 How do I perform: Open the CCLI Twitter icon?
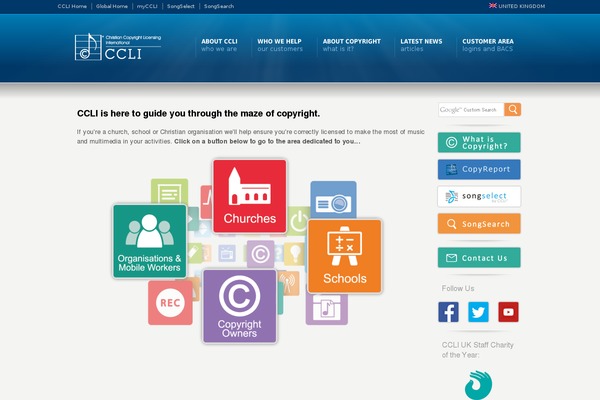point(478,312)
